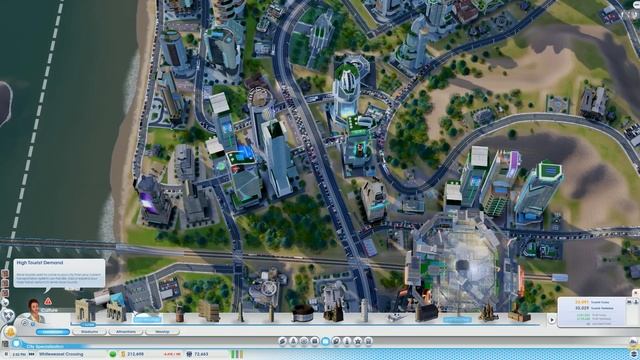Screen dimensions: 640x360
Task: Click the red warning triangle alert
Action: click(x=48, y=301)
